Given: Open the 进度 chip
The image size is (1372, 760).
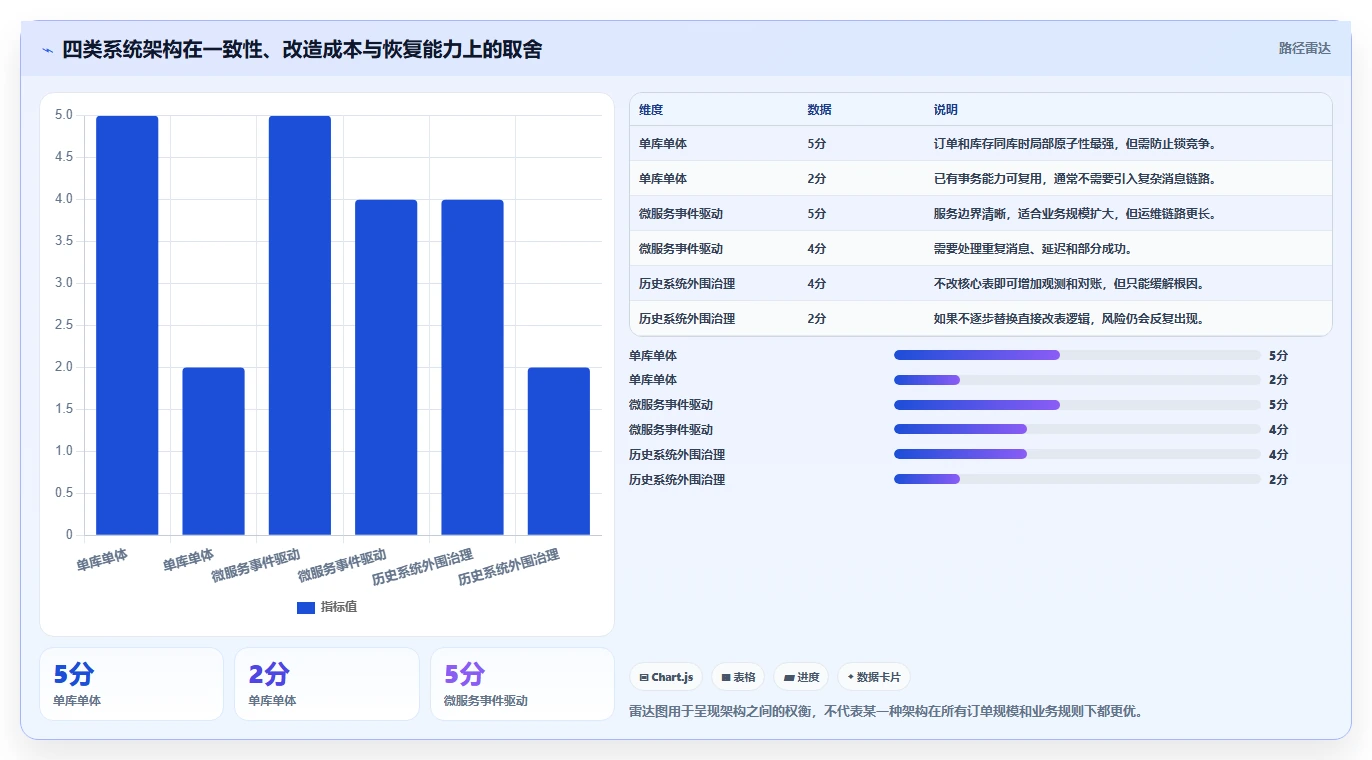Looking at the screenshot, I should (801, 677).
